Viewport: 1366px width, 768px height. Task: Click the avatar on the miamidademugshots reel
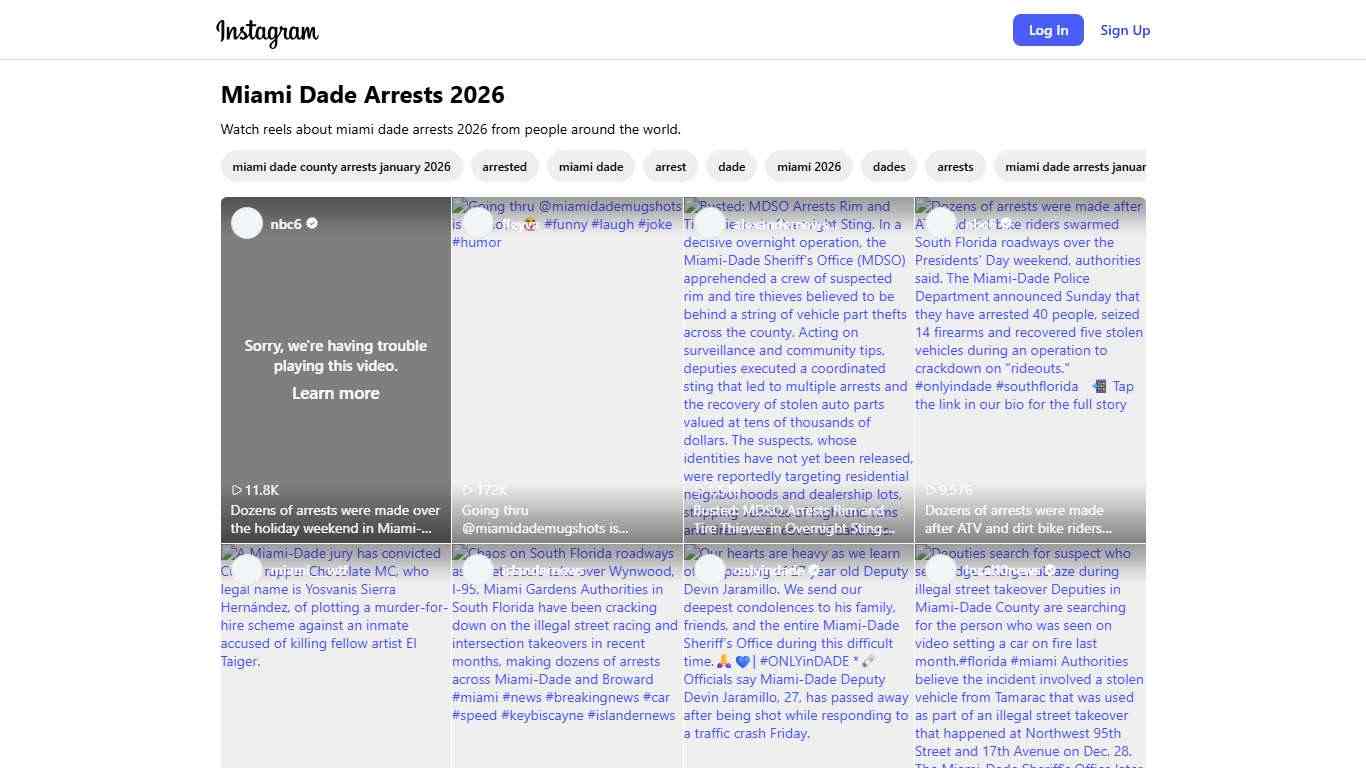click(x=478, y=223)
